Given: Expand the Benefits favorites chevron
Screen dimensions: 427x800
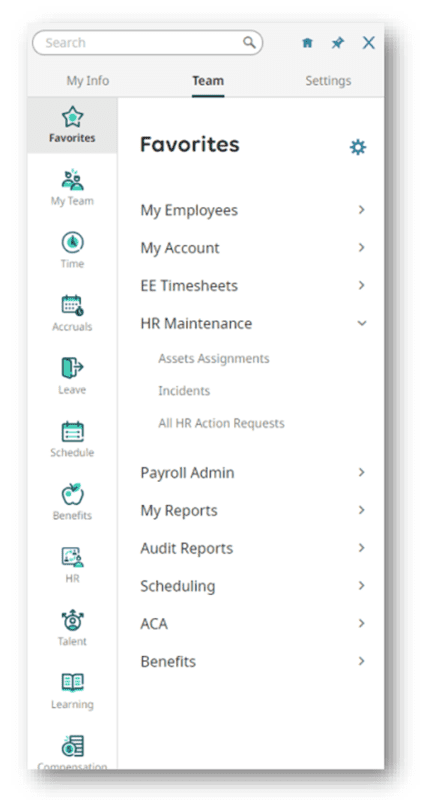Looking at the screenshot, I should 362,661.
